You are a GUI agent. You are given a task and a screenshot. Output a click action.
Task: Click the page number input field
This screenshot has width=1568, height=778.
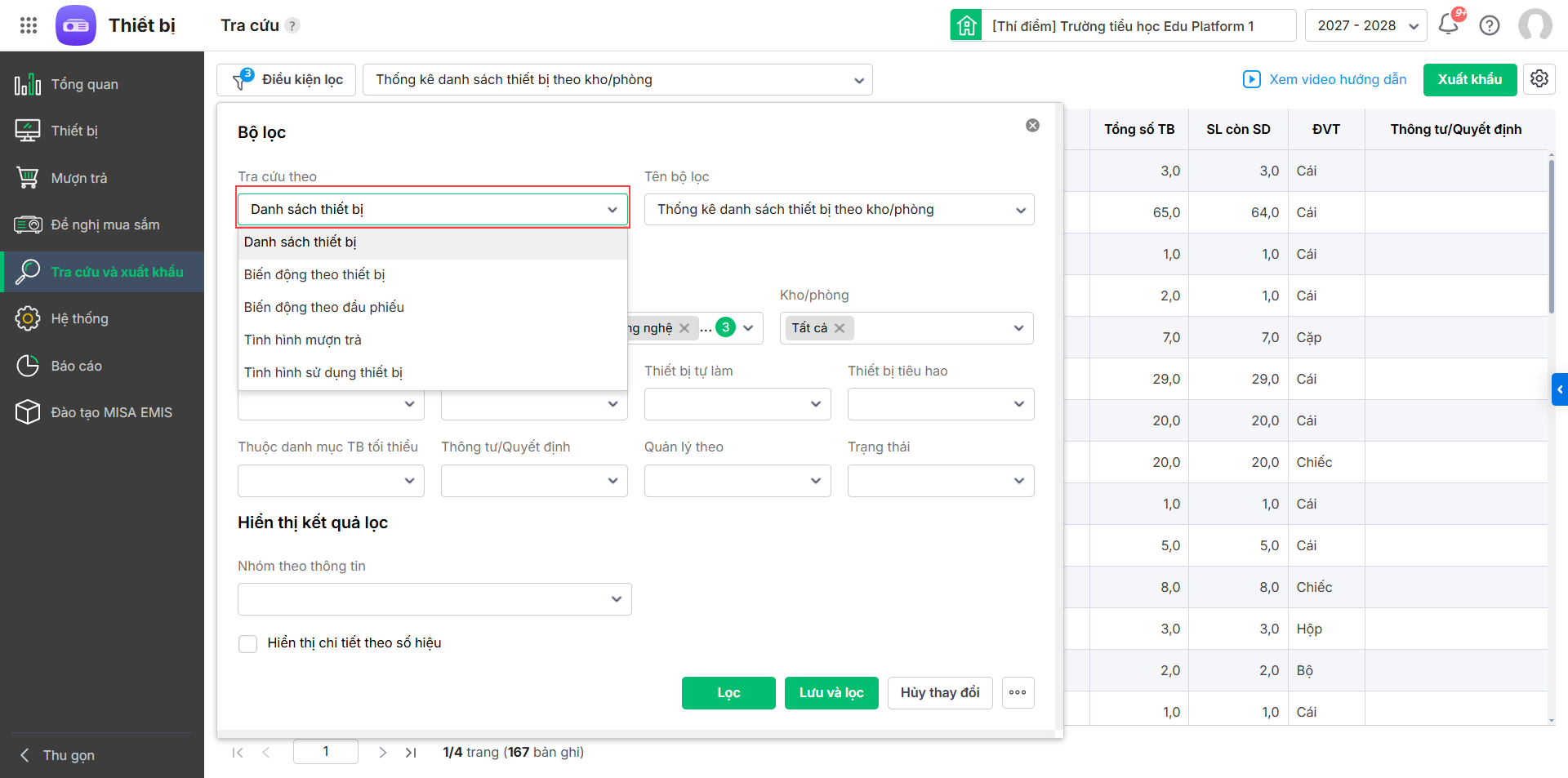326,752
